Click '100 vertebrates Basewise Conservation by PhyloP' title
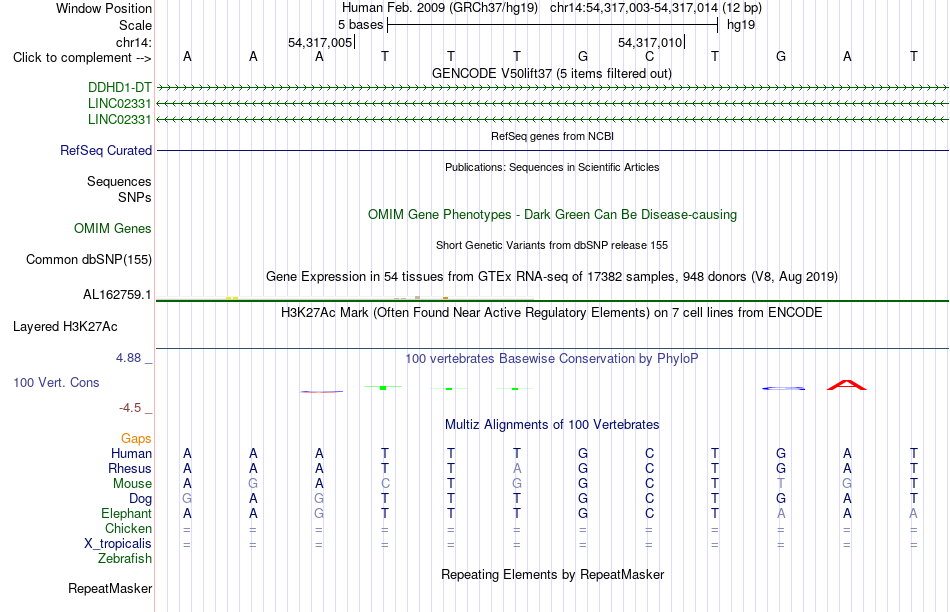The width and height of the screenshot is (950, 612). click(x=552, y=359)
